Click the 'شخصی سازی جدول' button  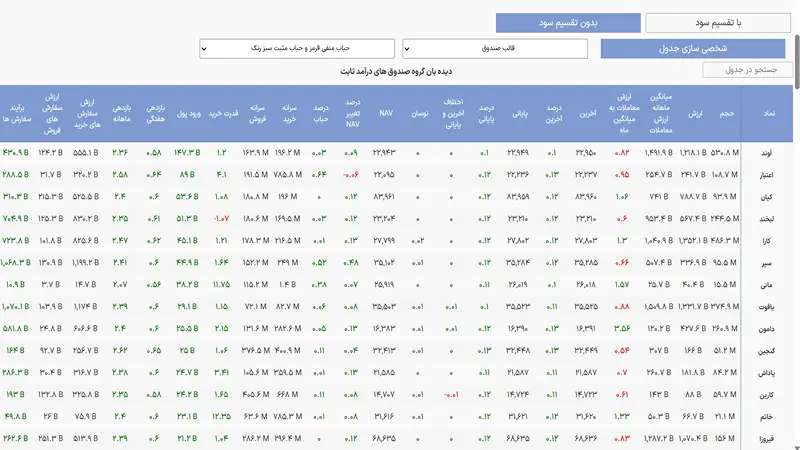pos(692,48)
